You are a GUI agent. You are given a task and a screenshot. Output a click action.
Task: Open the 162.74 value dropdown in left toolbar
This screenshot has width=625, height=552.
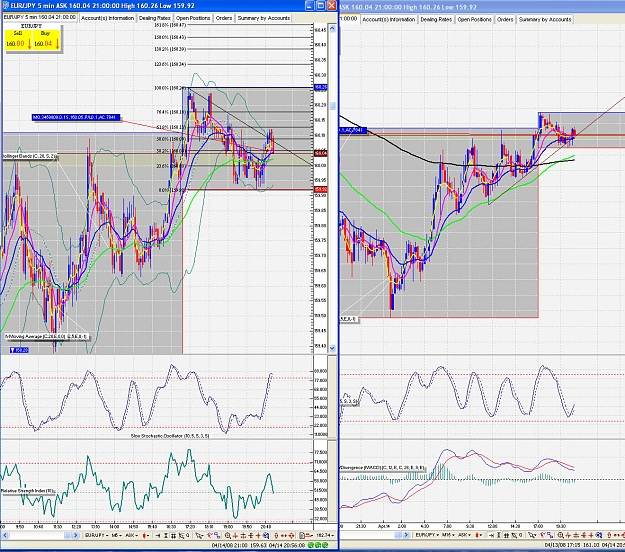pyautogui.click(x=325, y=535)
